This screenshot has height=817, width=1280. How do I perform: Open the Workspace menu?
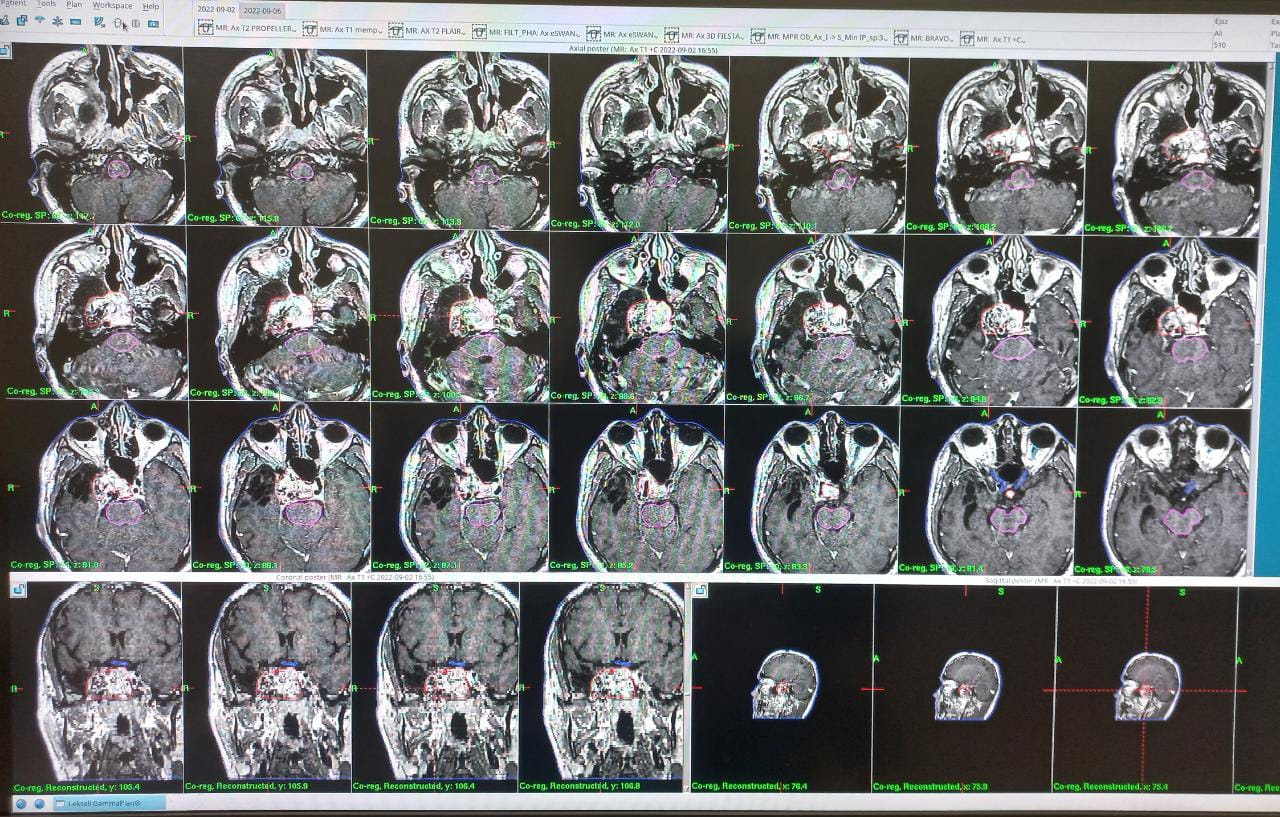click(112, 6)
